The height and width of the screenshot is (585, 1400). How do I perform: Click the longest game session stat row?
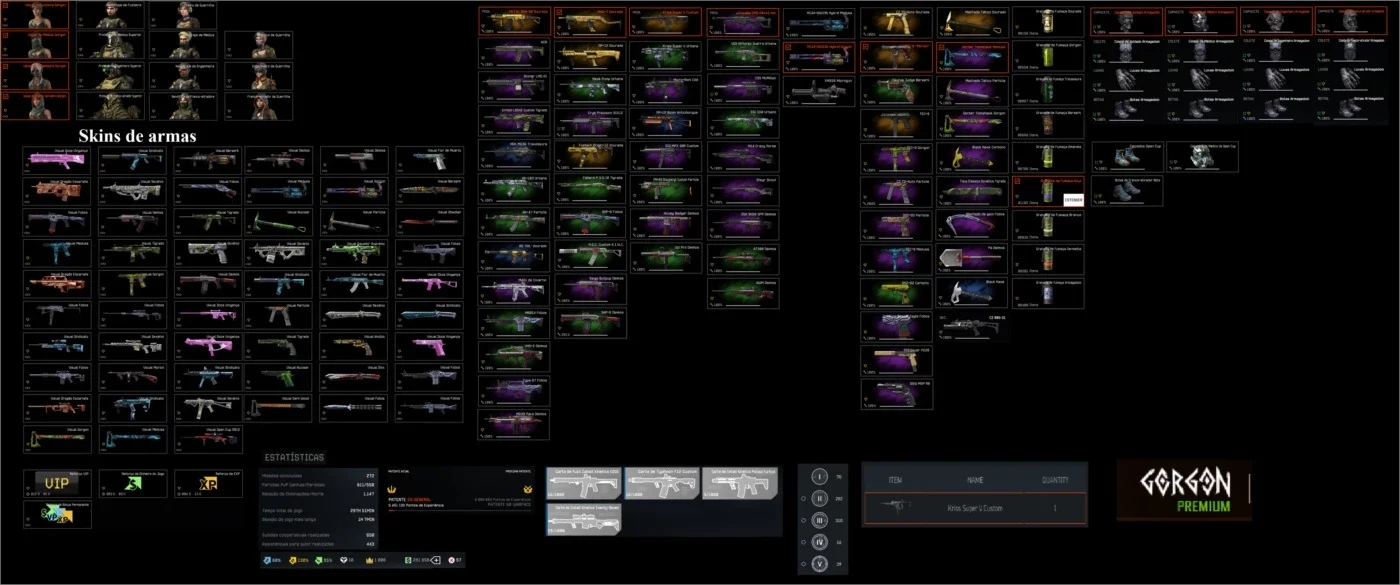click(x=318, y=519)
